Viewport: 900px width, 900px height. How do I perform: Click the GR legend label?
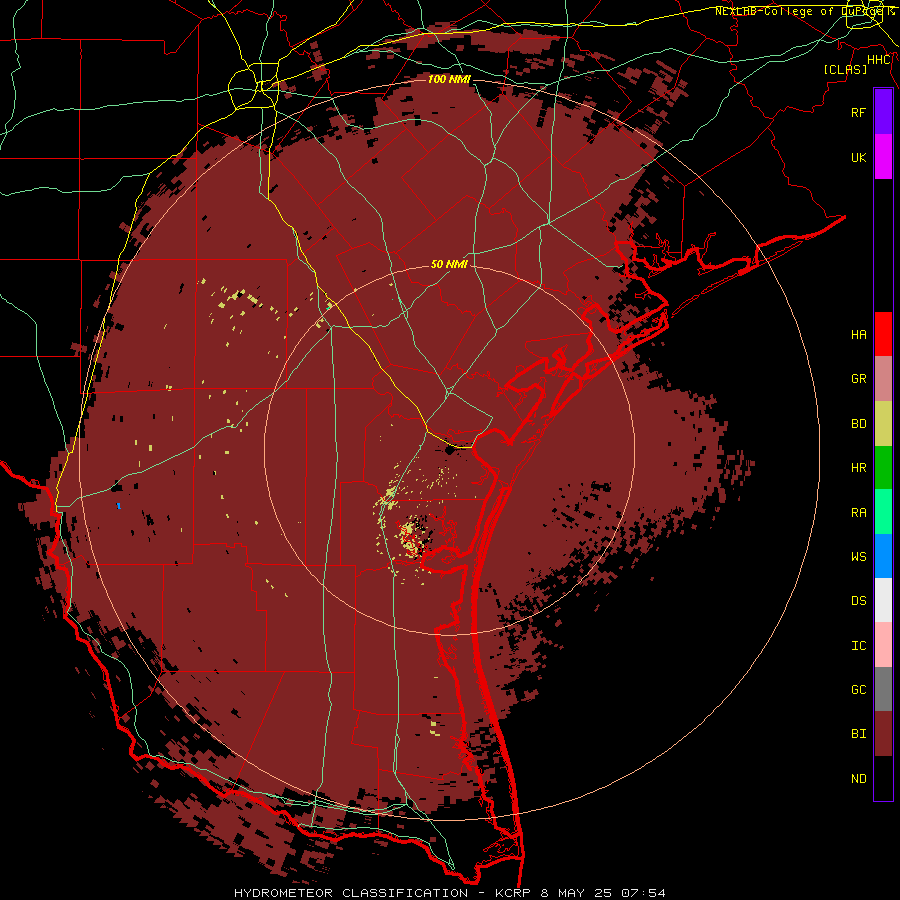tap(858, 379)
